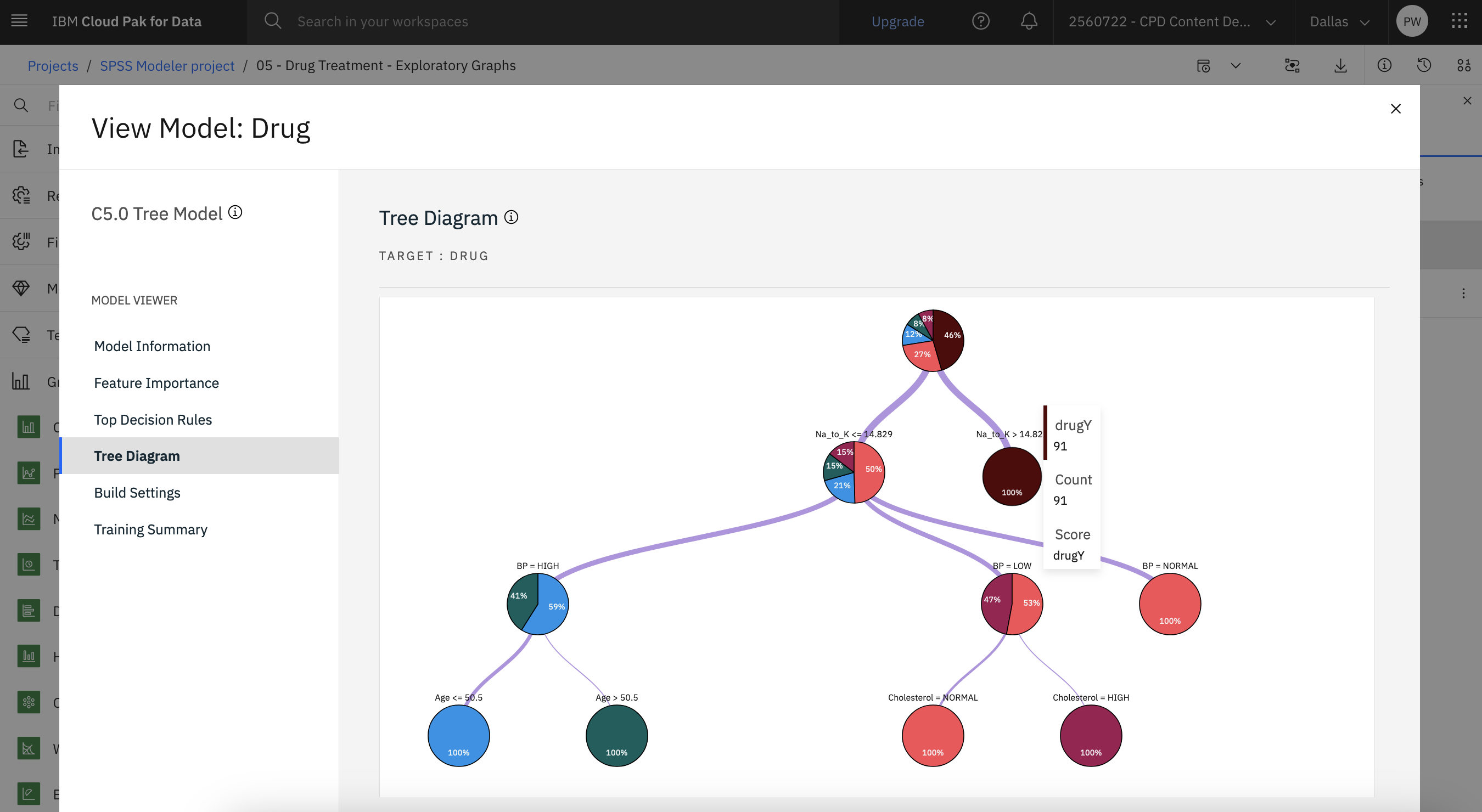1482x812 pixels.
Task: Click Training Summary in model viewer
Action: (x=150, y=529)
